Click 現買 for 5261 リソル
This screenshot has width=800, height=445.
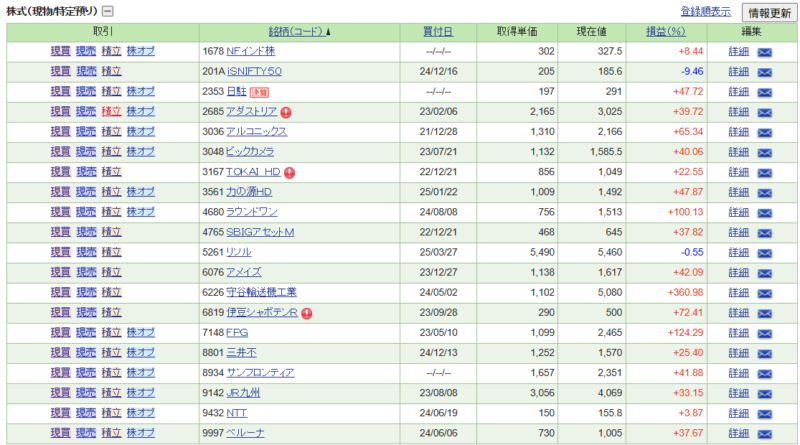[x=60, y=252]
